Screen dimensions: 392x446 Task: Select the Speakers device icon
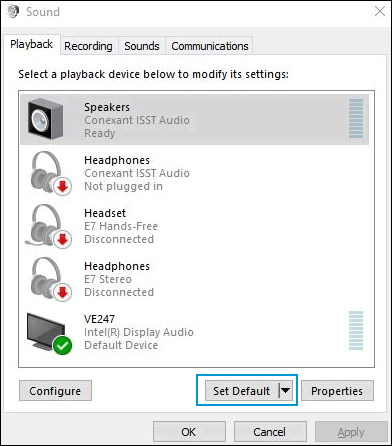(45, 119)
